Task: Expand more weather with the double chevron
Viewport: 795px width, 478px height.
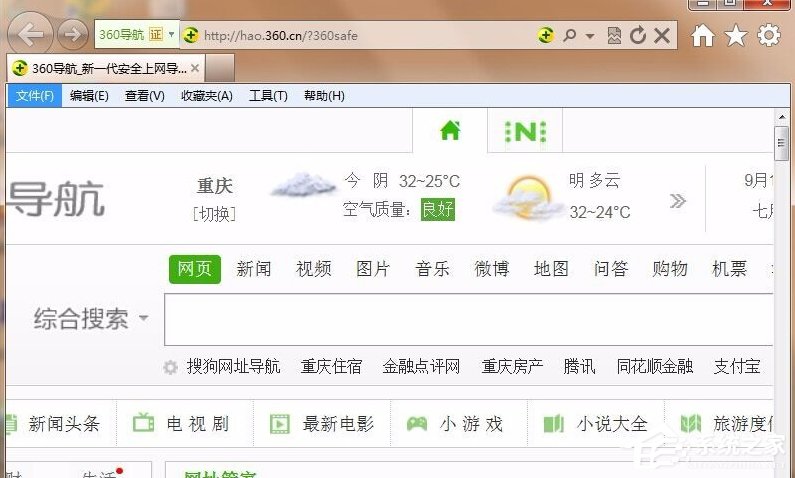Action: 678,201
